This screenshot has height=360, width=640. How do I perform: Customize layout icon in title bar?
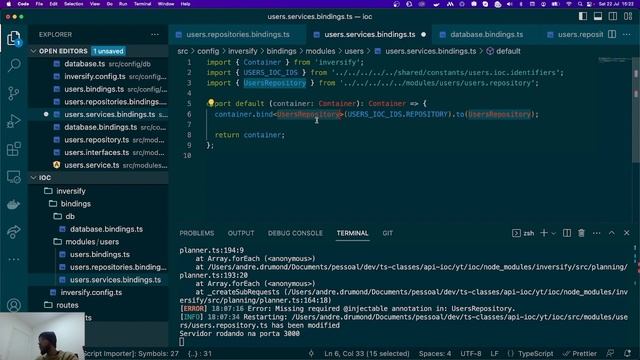tap(628, 16)
